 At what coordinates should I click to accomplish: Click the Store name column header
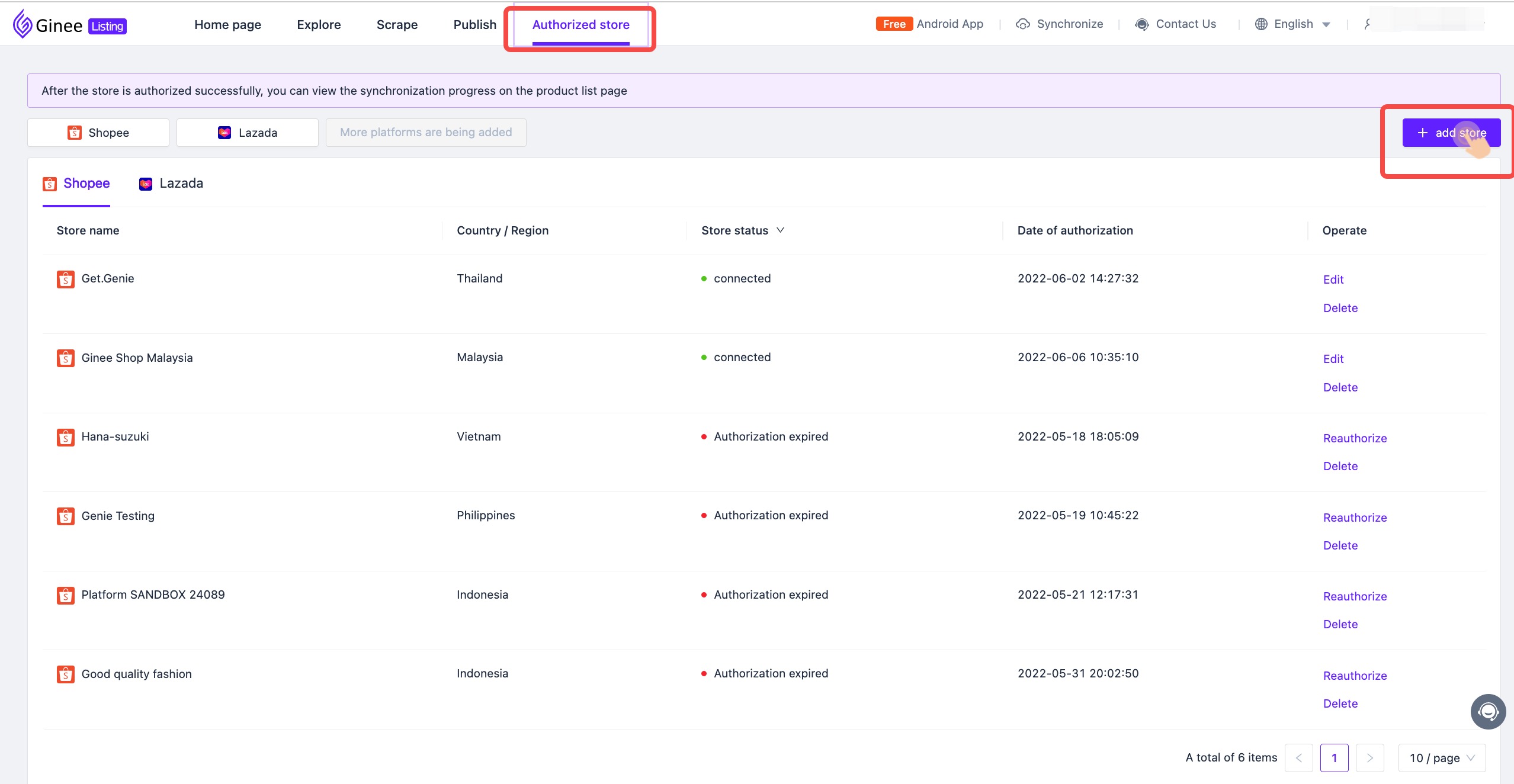point(88,230)
